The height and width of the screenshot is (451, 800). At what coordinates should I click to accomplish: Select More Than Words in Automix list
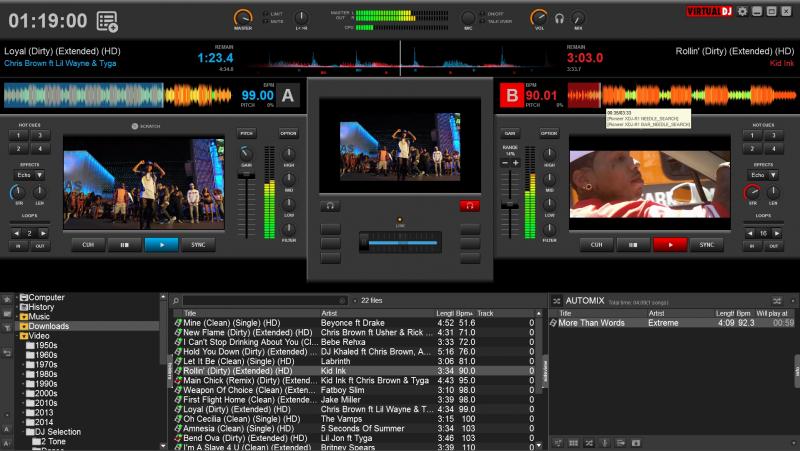pyautogui.click(x=672, y=323)
